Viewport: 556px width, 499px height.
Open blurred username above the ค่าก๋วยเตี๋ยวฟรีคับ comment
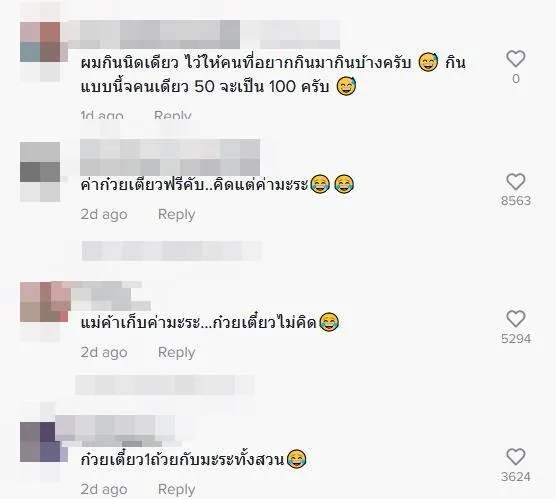(170, 157)
